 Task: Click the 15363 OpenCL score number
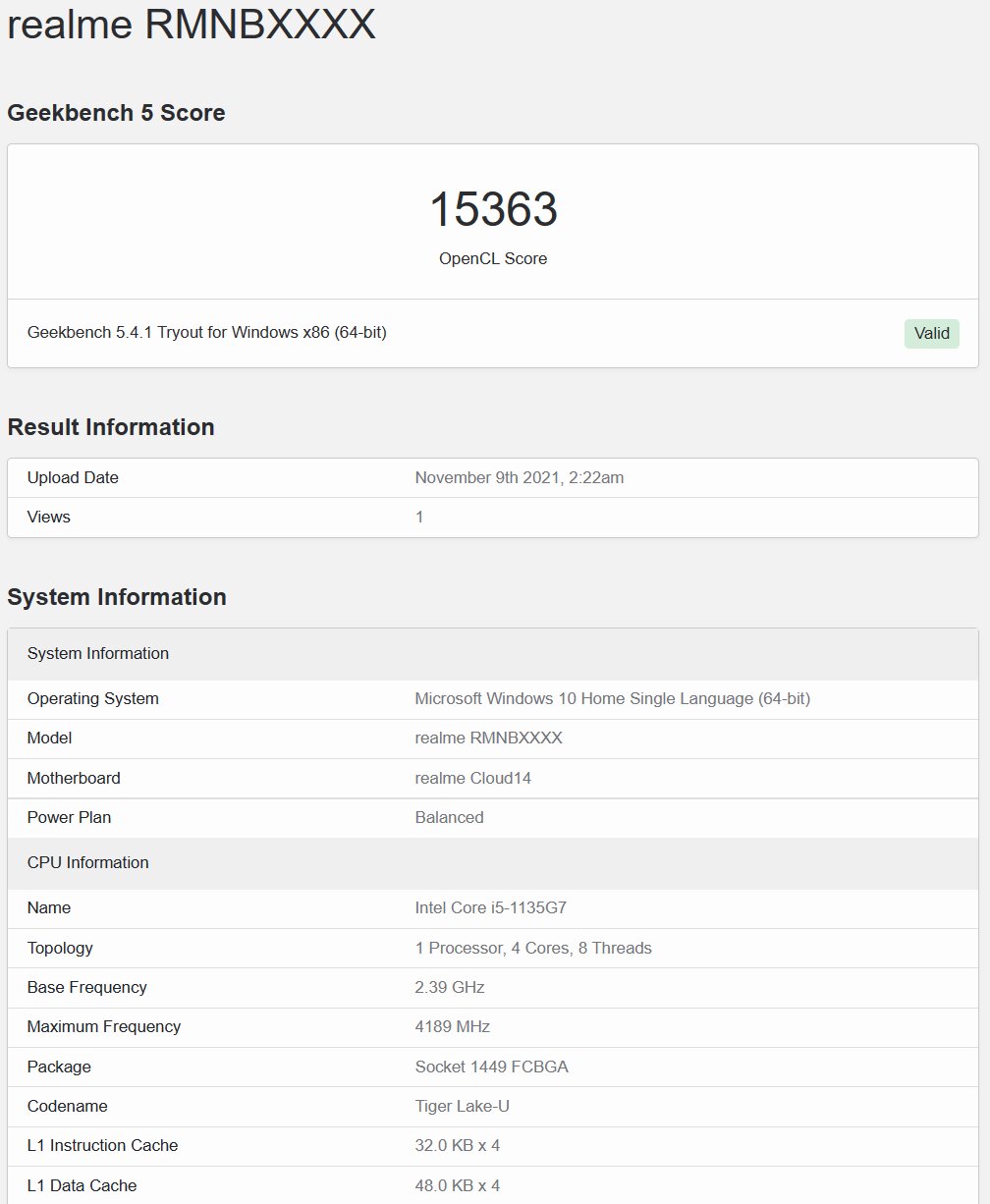coord(493,210)
